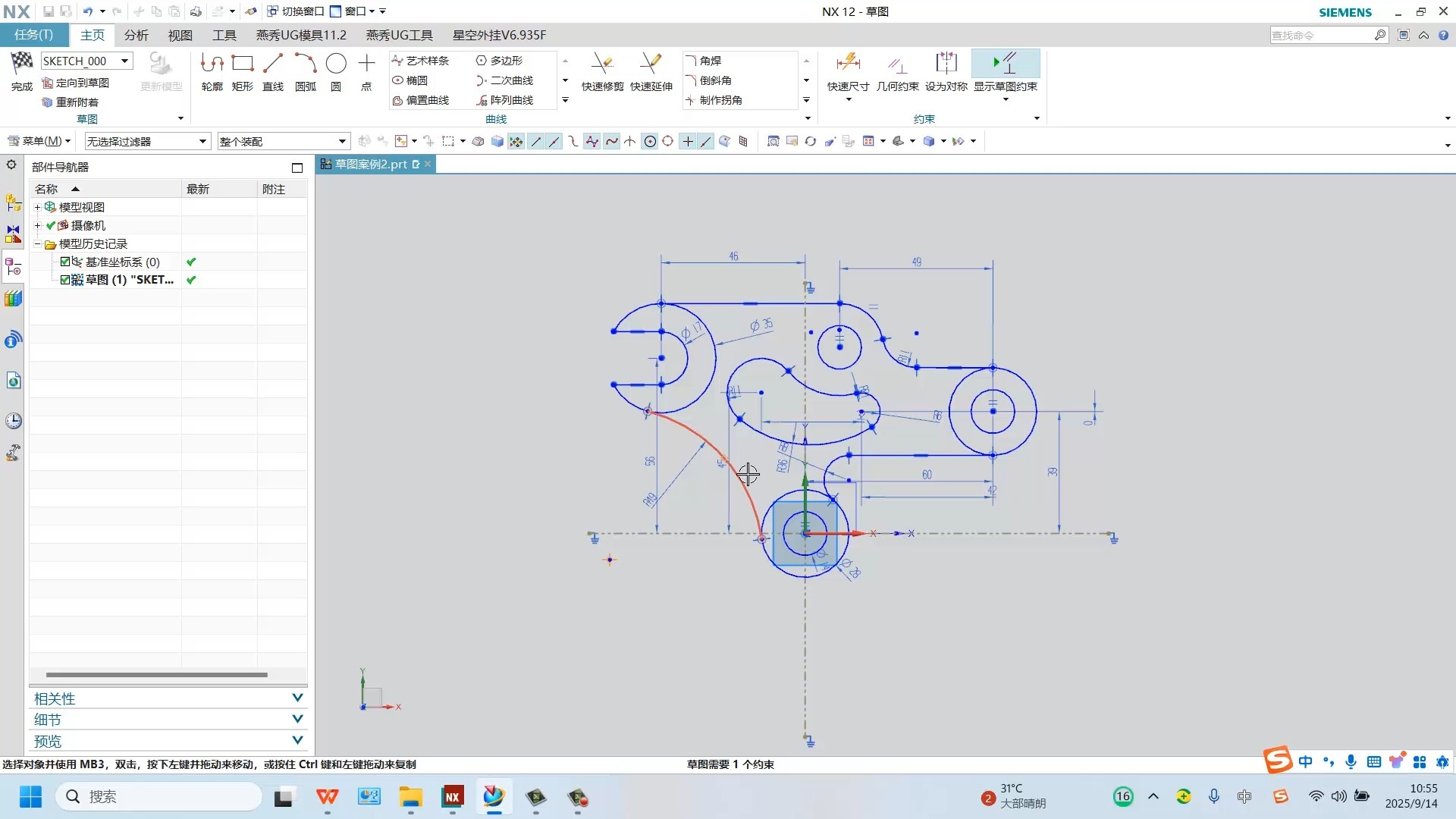Open the 无选择过滤器 selection filter dropdown
Screen dimensions: 1456x819
(x=202, y=142)
